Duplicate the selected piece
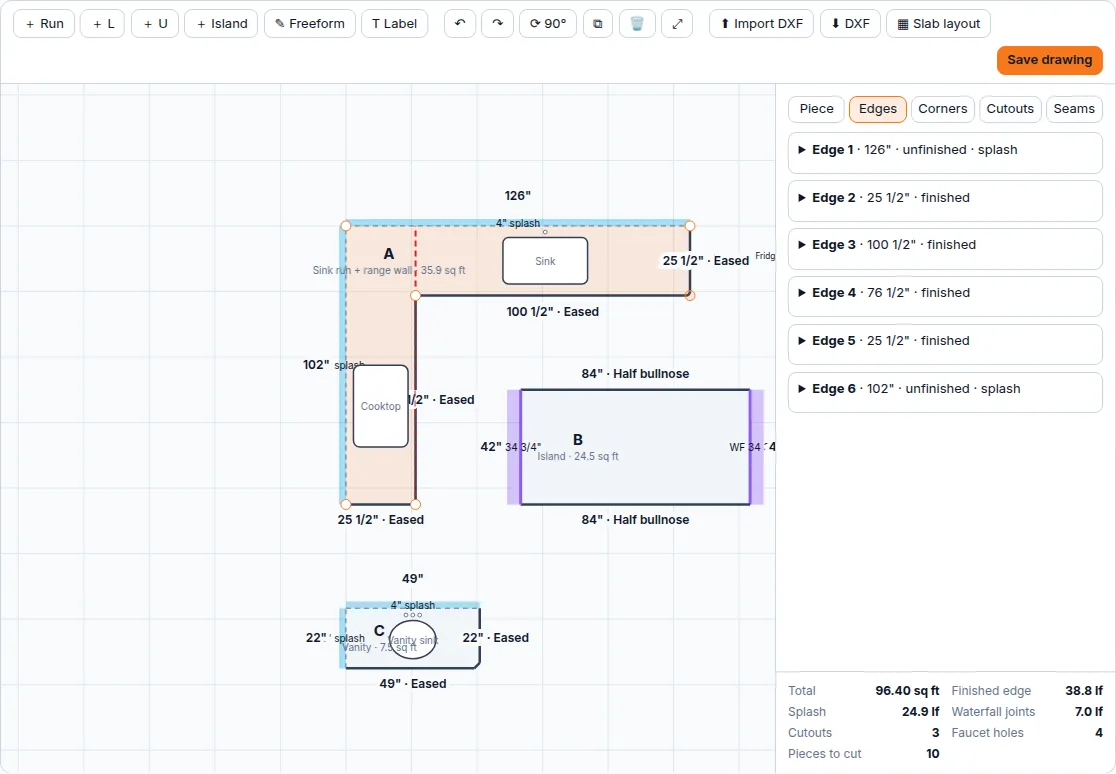This screenshot has height=774, width=1116. click(598, 23)
